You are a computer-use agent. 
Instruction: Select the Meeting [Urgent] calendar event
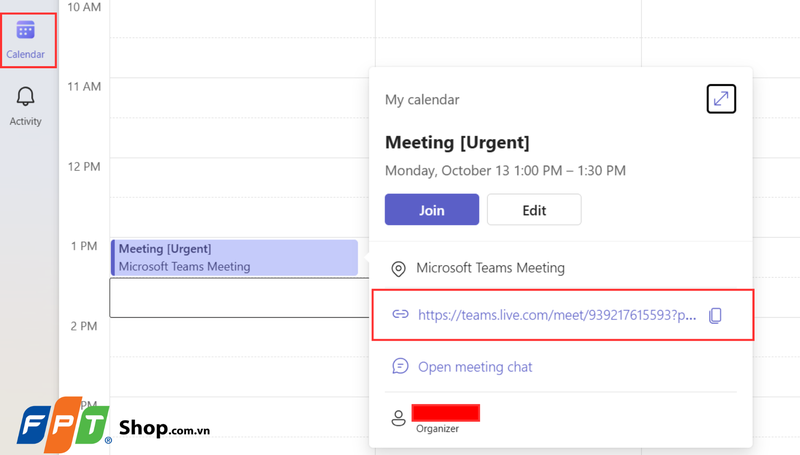pyautogui.click(x=235, y=258)
